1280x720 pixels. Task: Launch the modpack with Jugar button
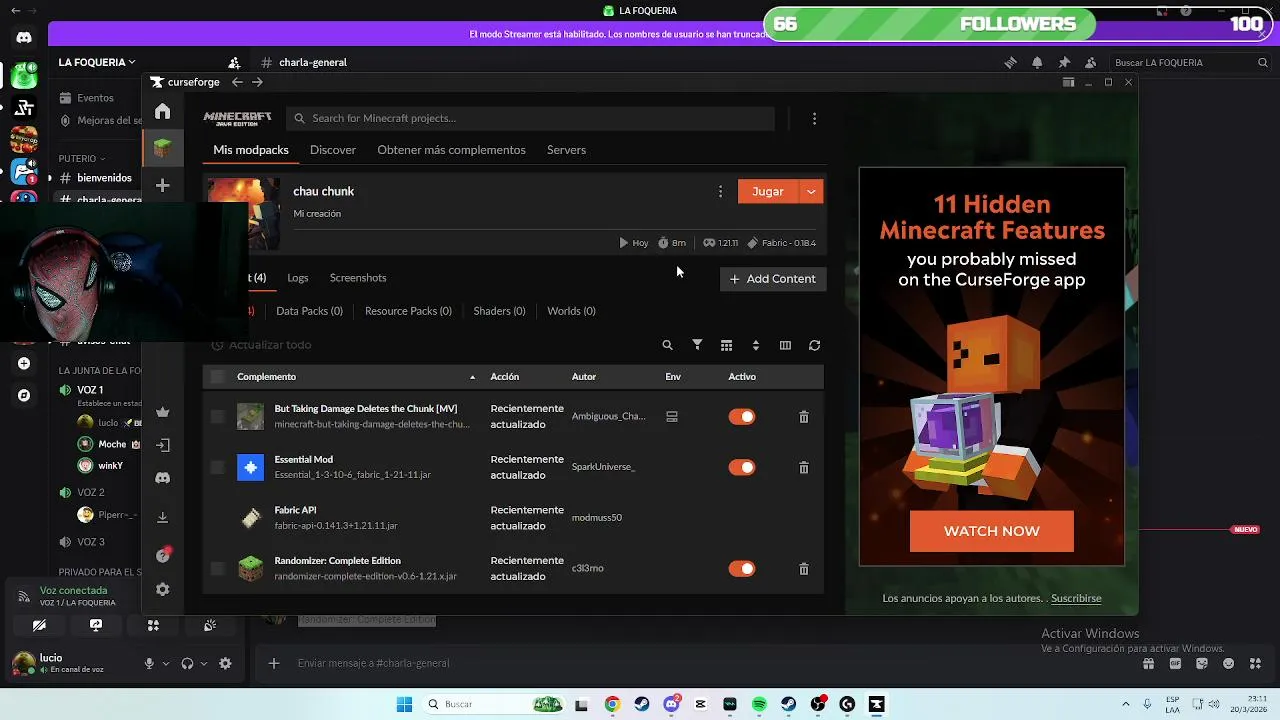pos(768,191)
